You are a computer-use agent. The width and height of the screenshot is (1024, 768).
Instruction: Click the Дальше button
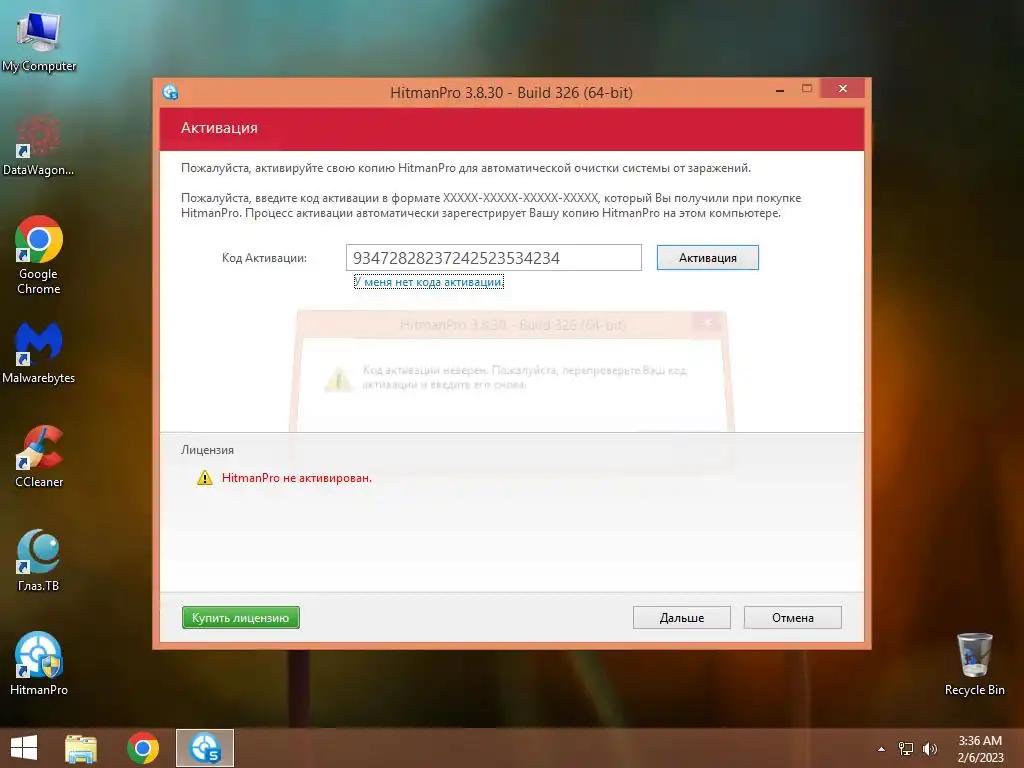[681, 618]
